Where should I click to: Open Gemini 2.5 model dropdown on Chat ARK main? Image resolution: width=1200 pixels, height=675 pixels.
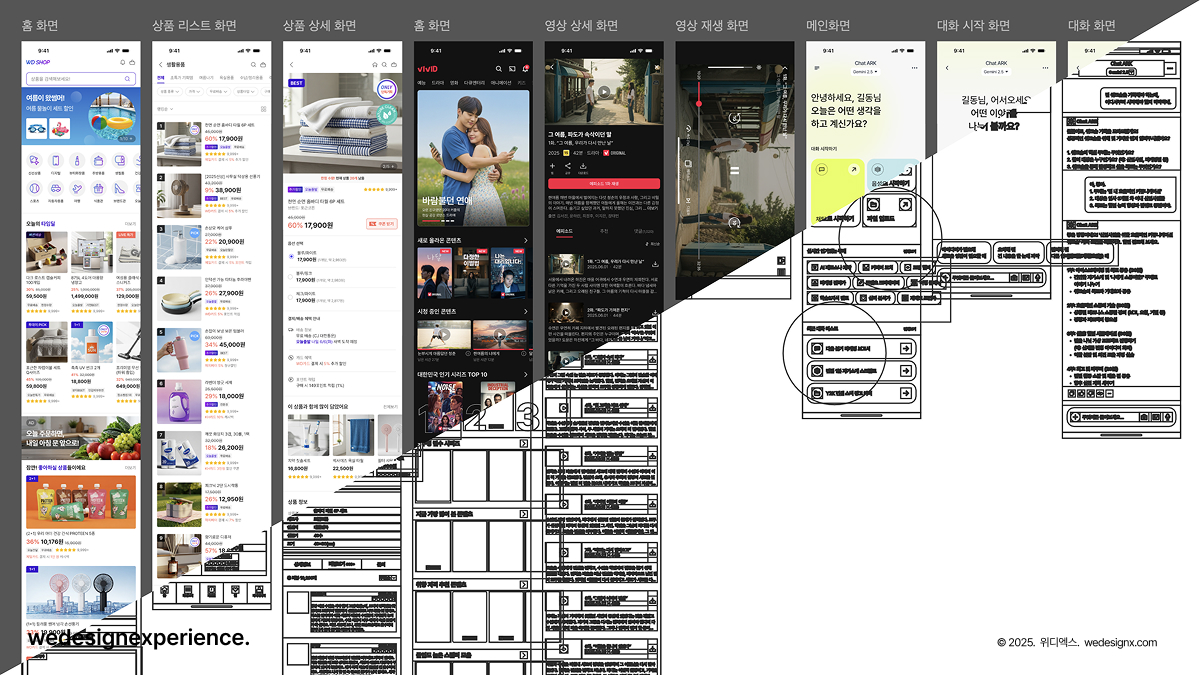[865, 71]
